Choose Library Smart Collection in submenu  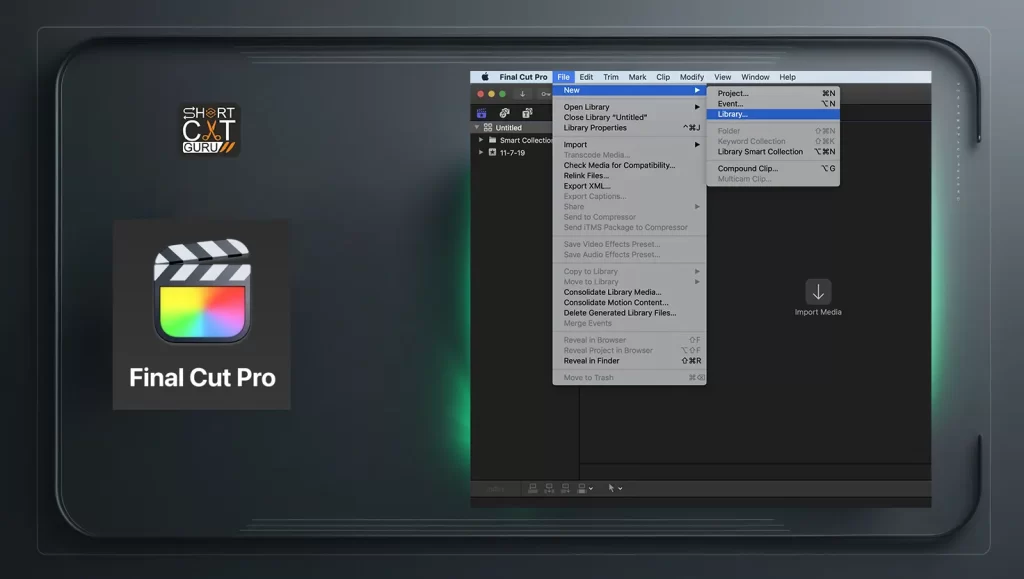(x=773, y=151)
